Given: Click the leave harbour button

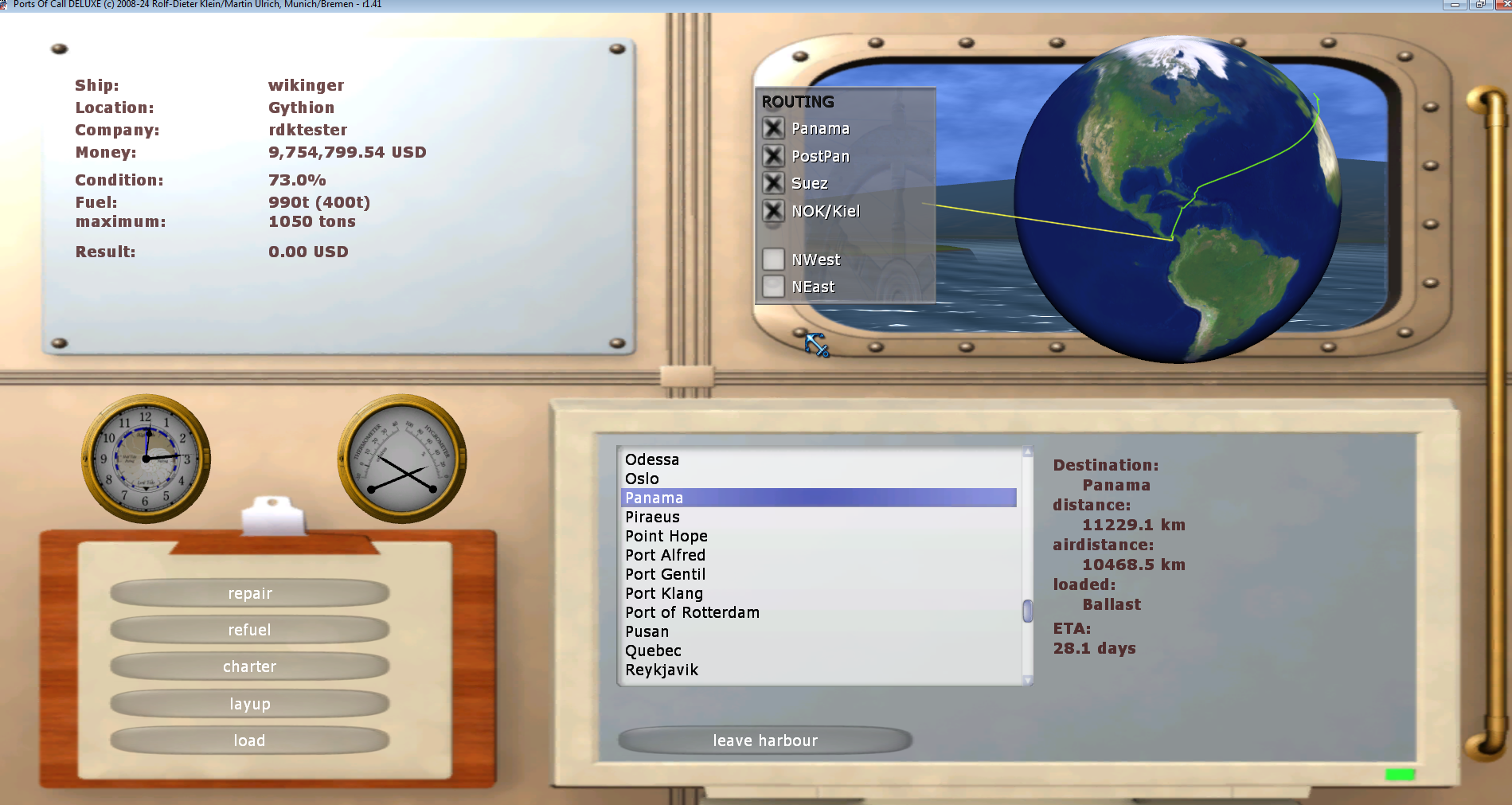Looking at the screenshot, I should coord(765,741).
